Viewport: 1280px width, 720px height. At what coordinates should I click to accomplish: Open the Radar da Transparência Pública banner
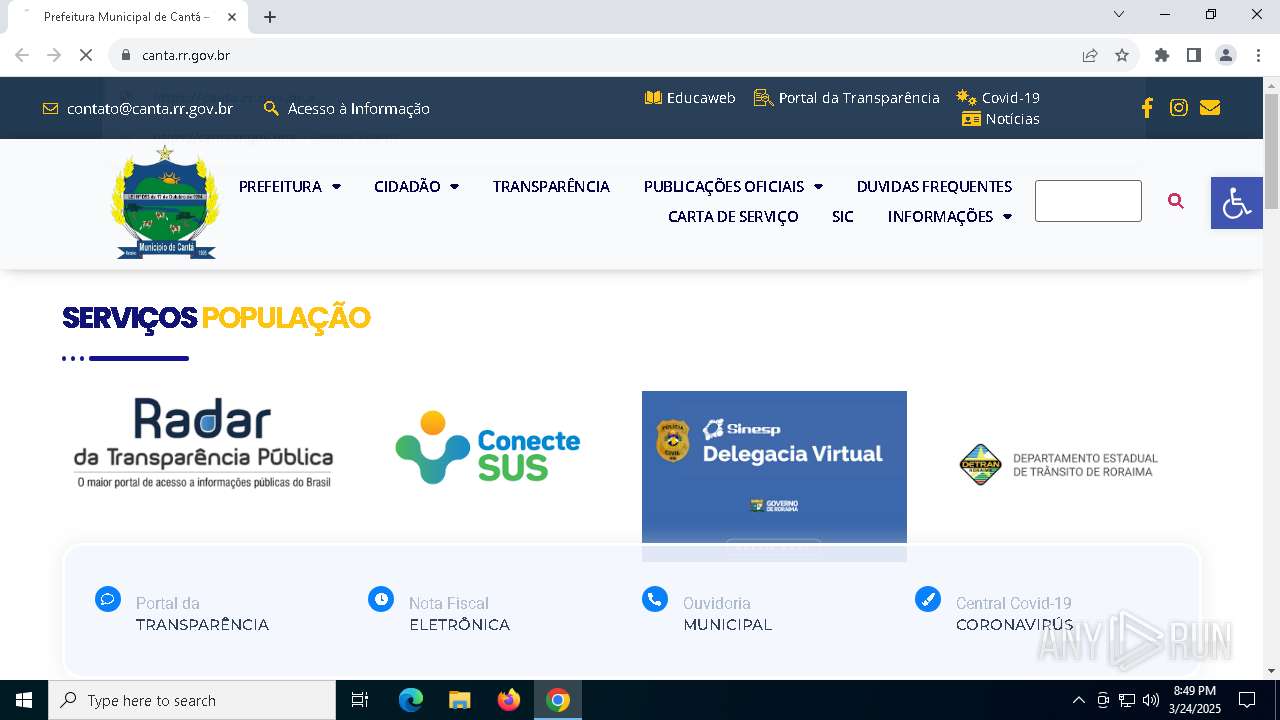click(x=203, y=445)
